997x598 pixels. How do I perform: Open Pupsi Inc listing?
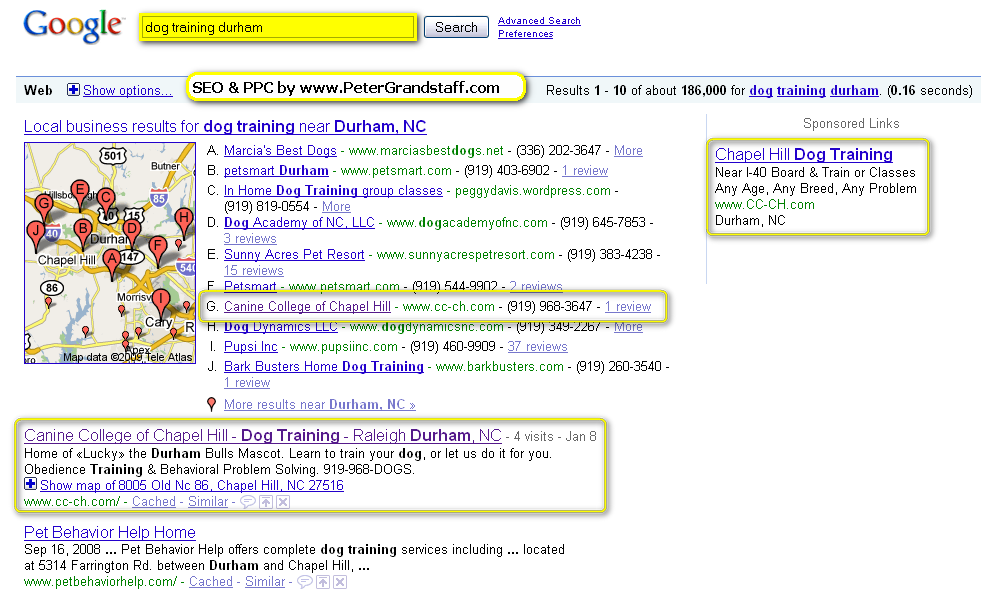click(x=251, y=347)
